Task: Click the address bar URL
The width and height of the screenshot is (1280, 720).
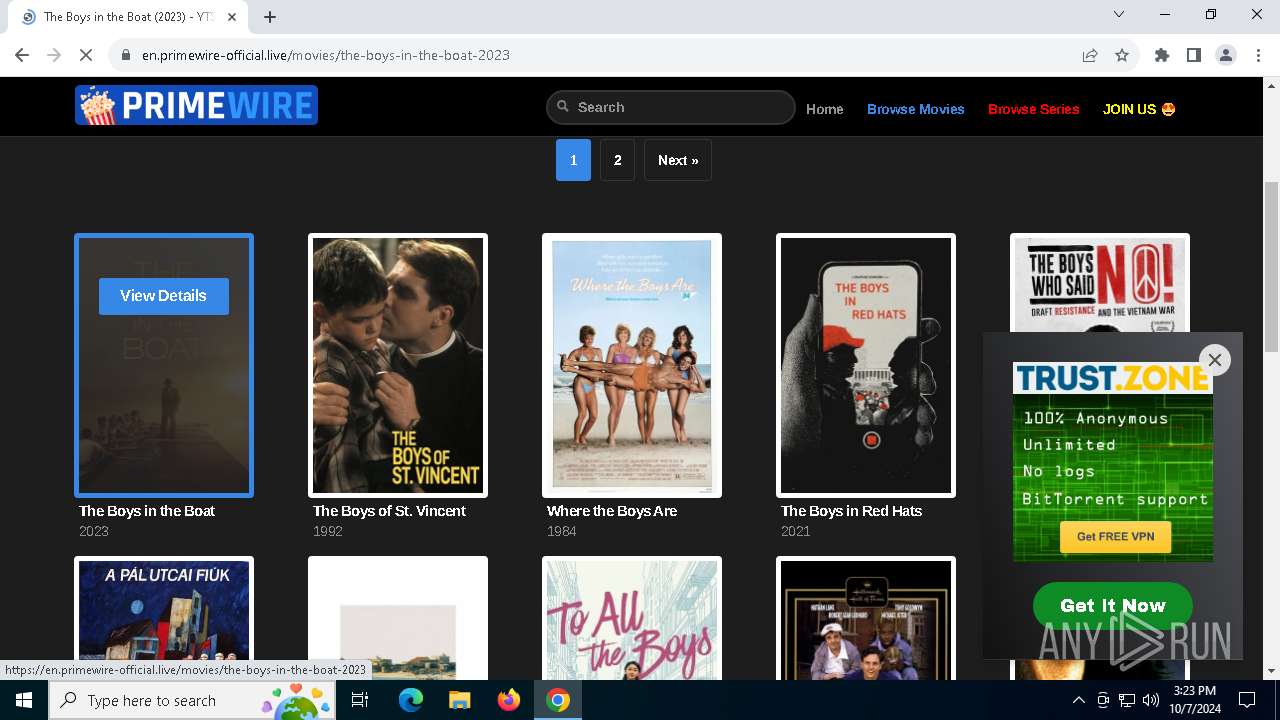Action: [326, 55]
